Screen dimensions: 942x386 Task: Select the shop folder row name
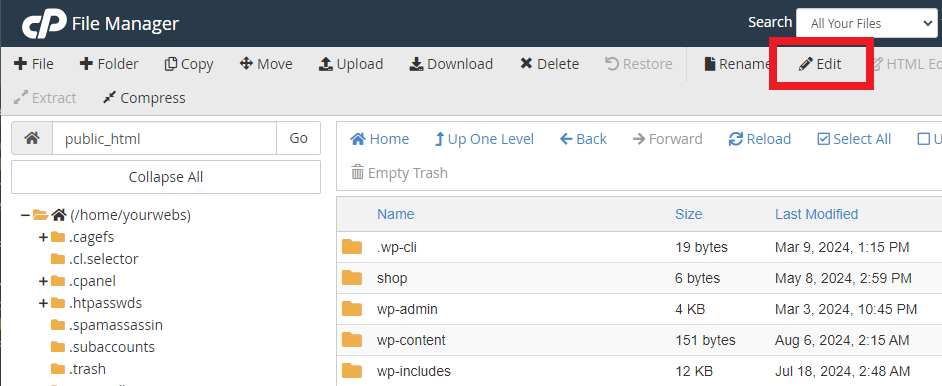click(x=392, y=278)
